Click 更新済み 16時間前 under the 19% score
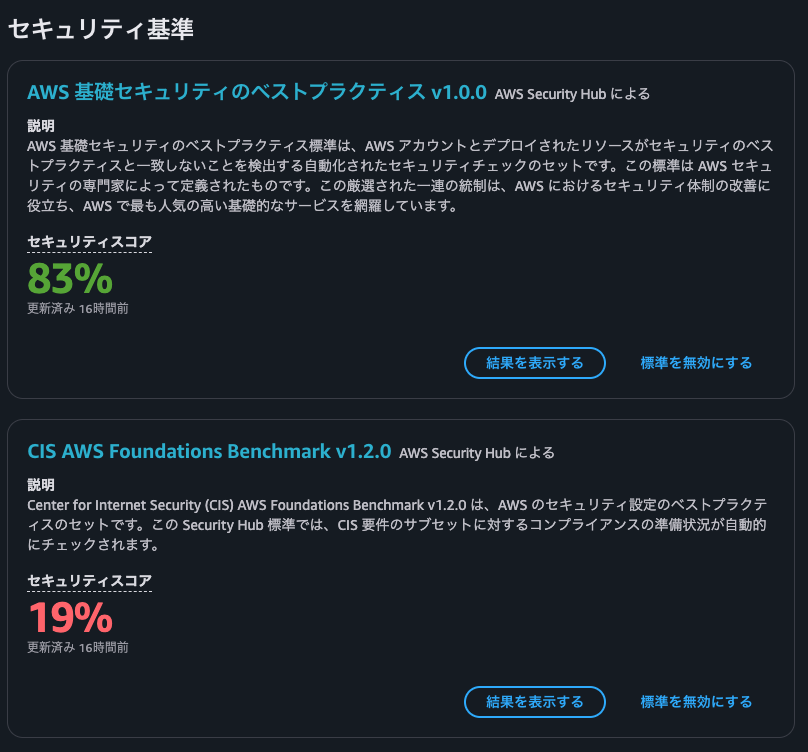The image size is (808, 752). (78, 647)
